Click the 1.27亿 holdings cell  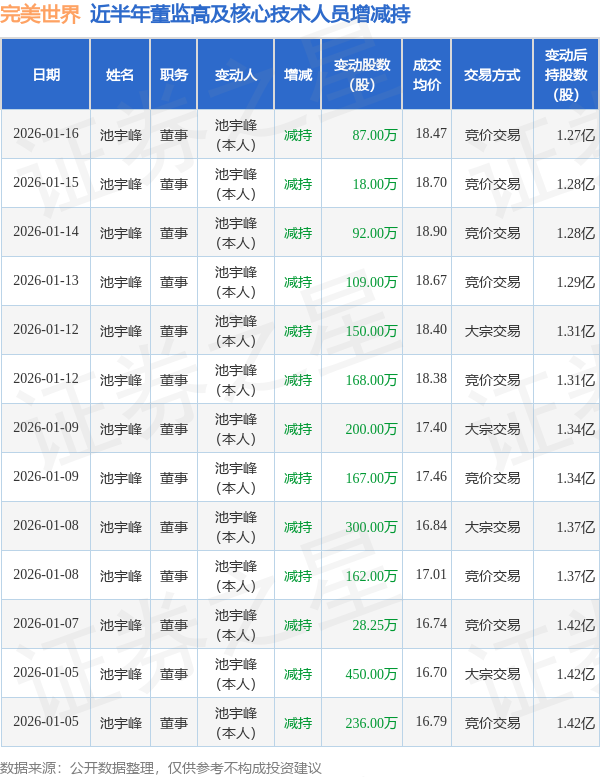click(575, 135)
